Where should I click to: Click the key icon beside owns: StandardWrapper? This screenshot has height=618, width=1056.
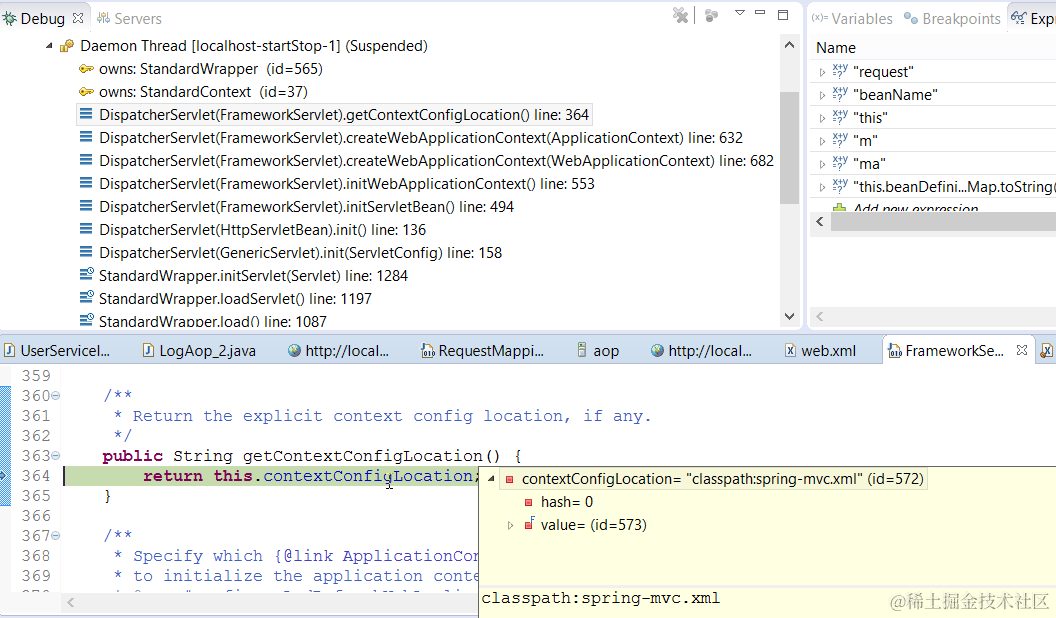[86, 69]
